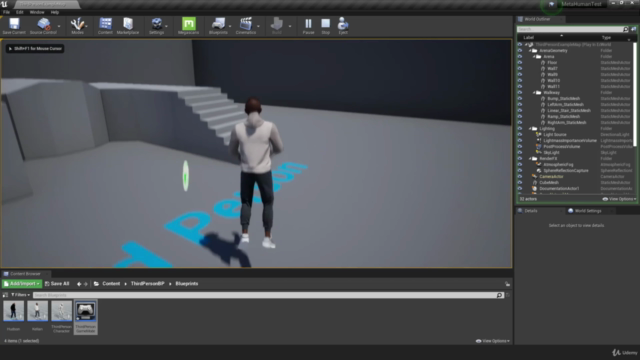The width and height of the screenshot is (640, 360).
Task: Collapse the Arena folder
Action: point(534,57)
